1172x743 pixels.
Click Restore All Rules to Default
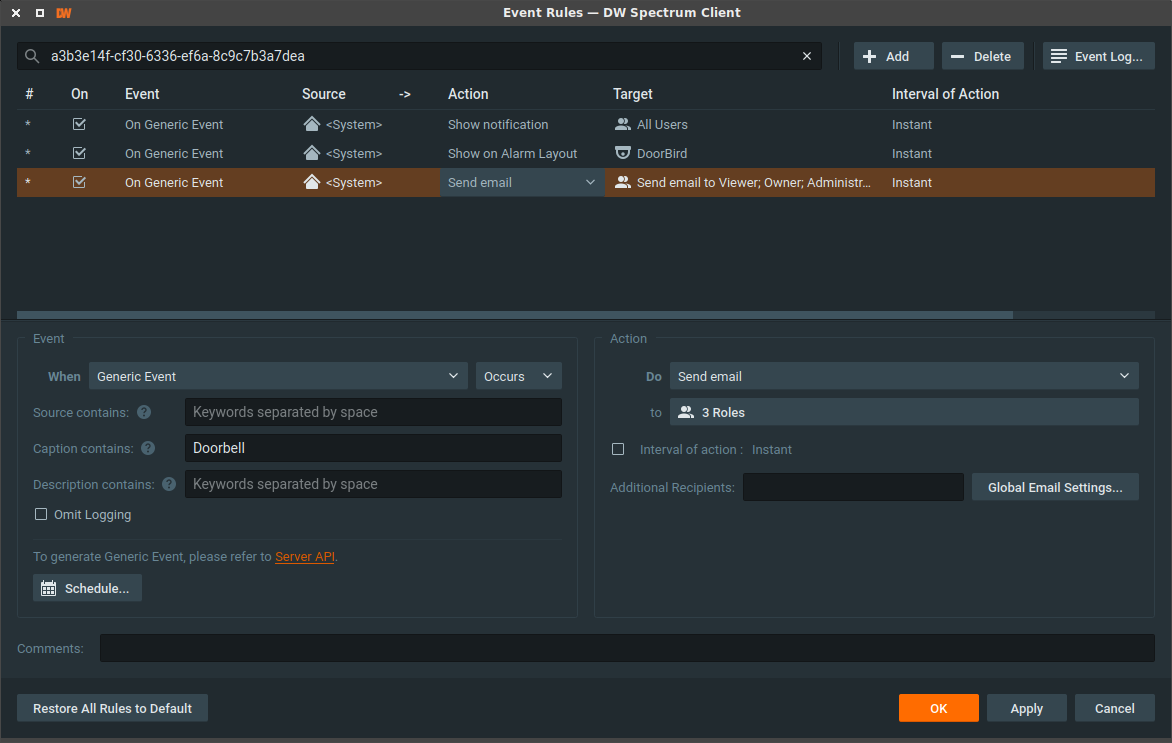(x=112, y=709)
